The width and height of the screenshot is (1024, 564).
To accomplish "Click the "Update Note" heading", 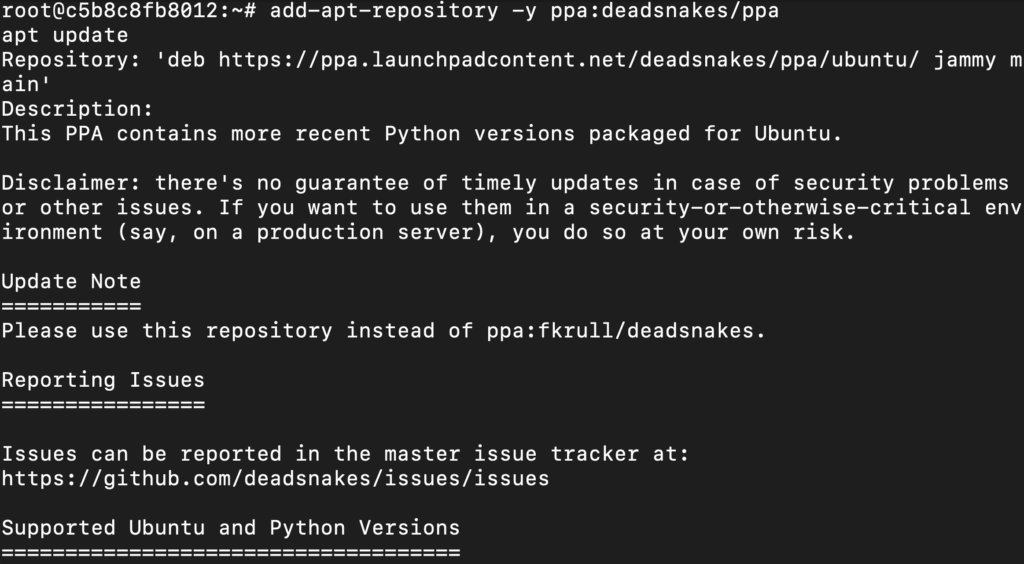I will 71,281.
